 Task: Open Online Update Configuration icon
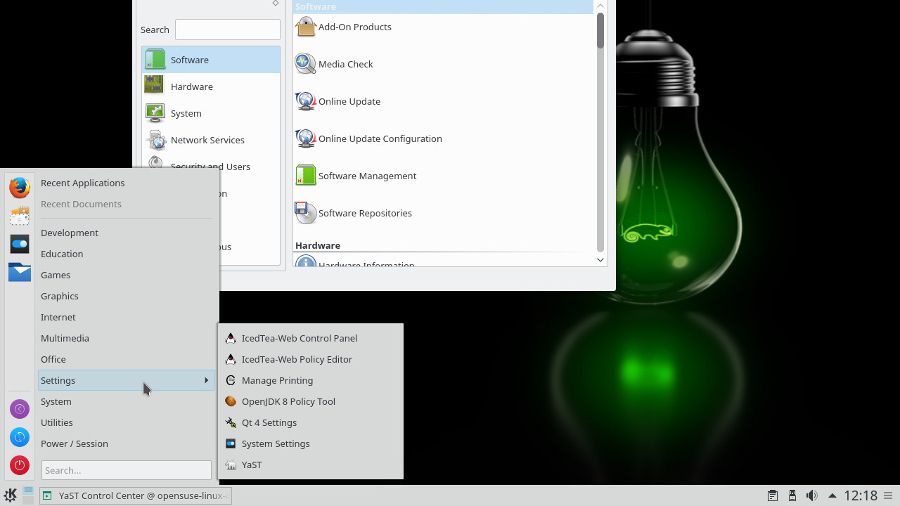305,138
